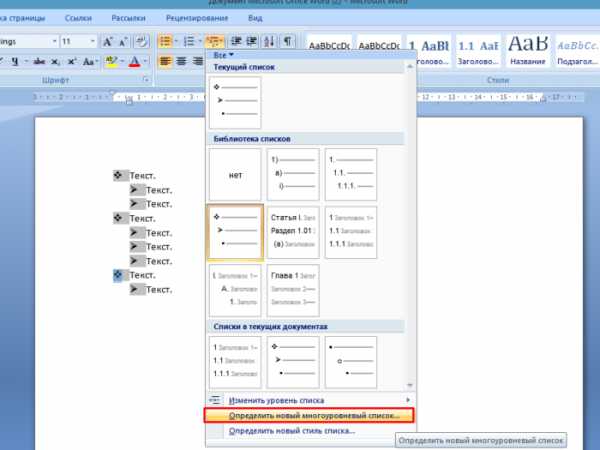Center the paragraph text
600x450 pixels.
pyautogui.click(x=181, y=61)
